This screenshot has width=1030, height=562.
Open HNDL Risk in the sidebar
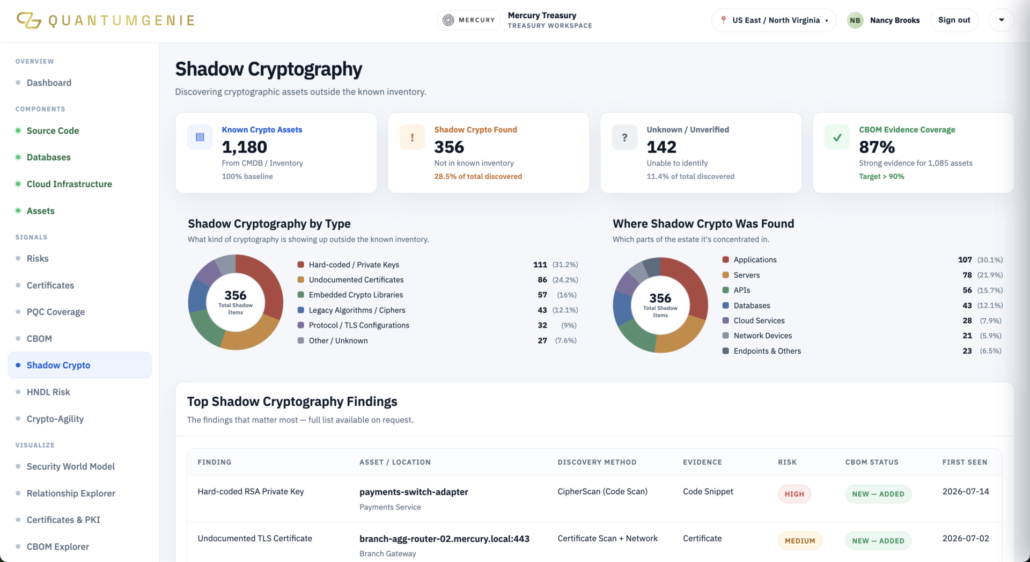tap(48, 392)
